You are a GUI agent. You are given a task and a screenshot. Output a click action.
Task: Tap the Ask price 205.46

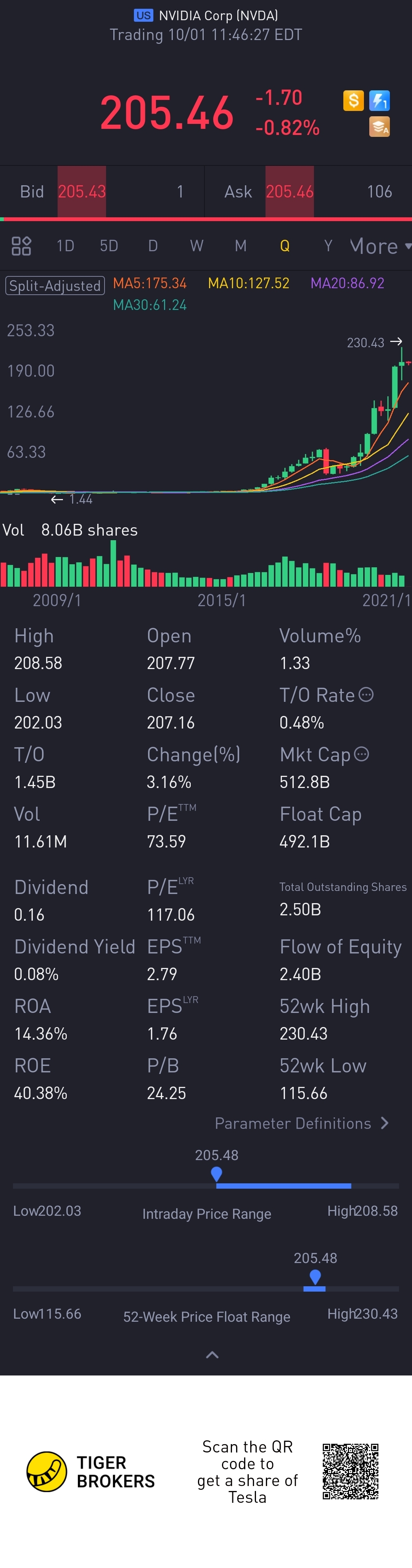pyautogui.click(x=290, y=192)
